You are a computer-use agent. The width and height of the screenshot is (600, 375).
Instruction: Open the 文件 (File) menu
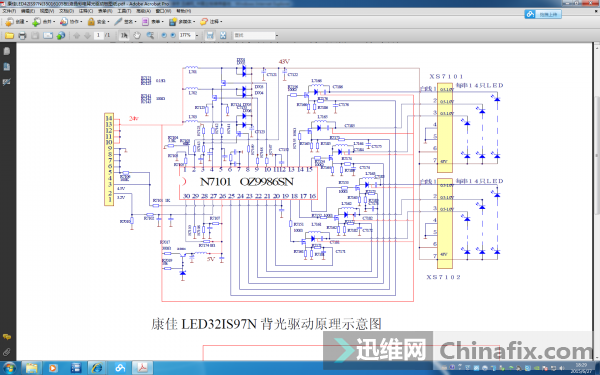(x=9, y=11)
